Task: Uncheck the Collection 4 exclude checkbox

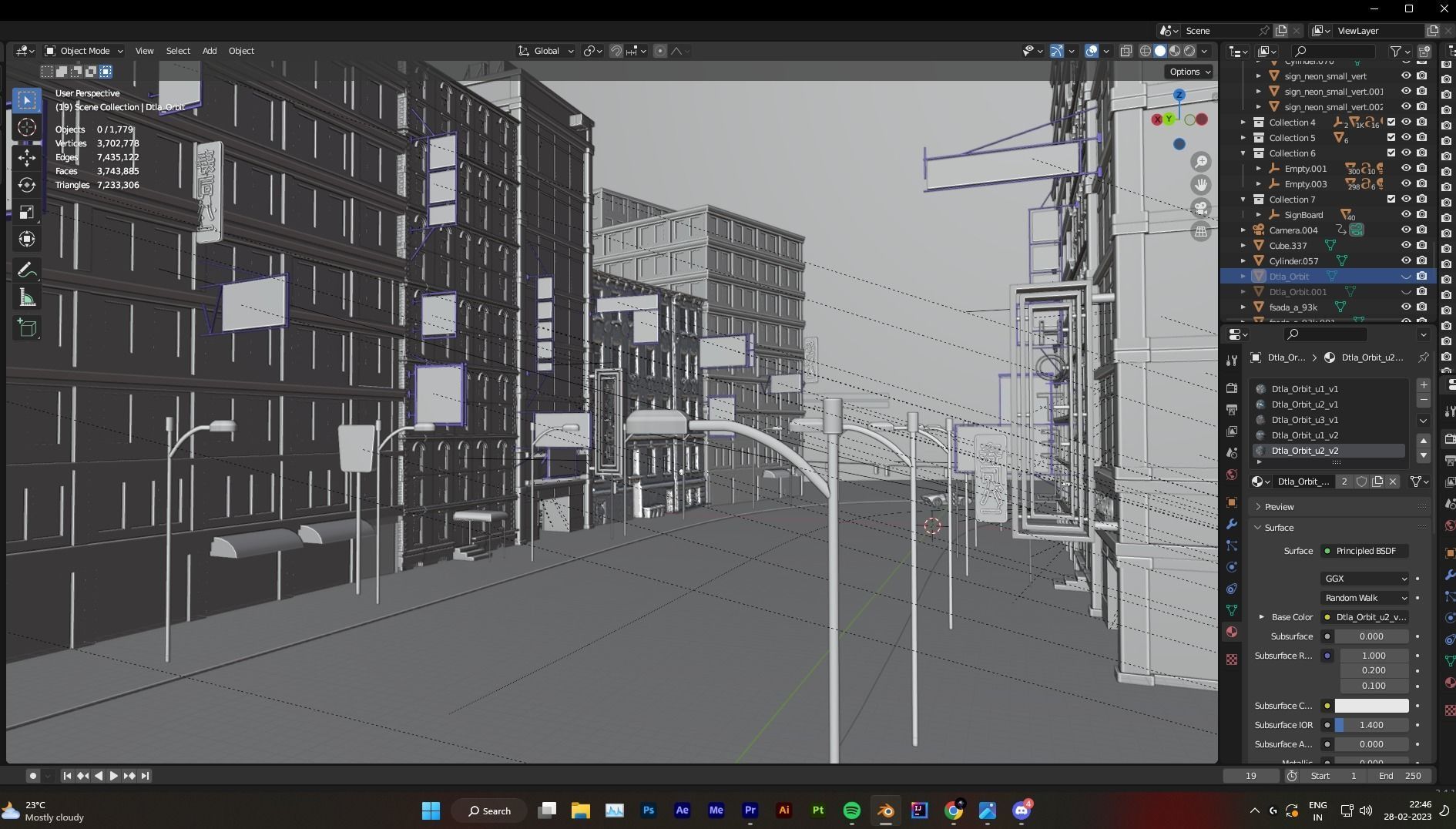Action: coord(1391,122)
